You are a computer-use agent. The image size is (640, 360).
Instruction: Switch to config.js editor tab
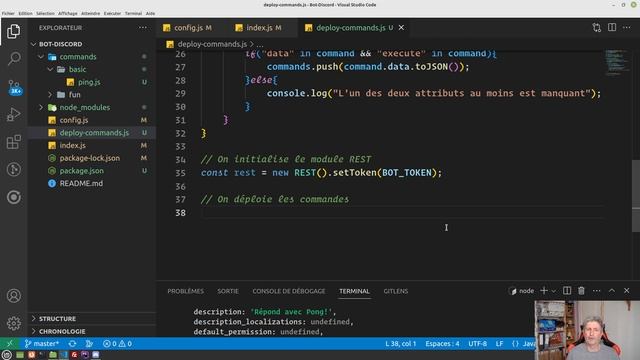coord(192,28)
